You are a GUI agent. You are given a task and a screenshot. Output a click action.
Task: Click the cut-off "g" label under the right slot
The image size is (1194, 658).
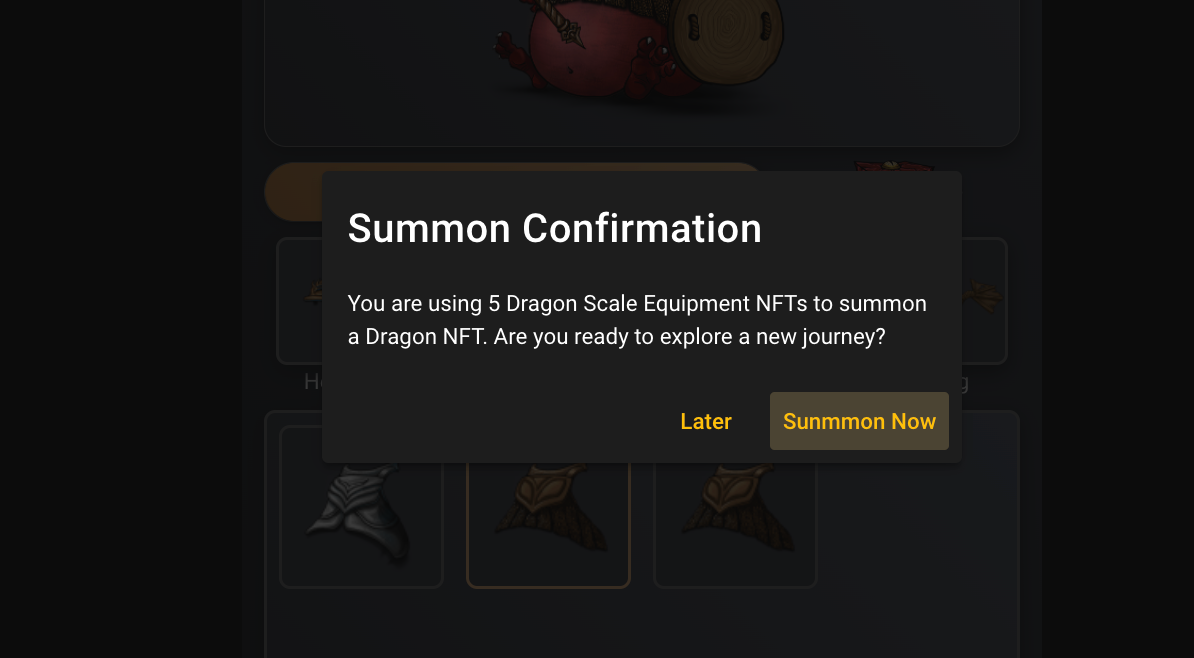963,382
